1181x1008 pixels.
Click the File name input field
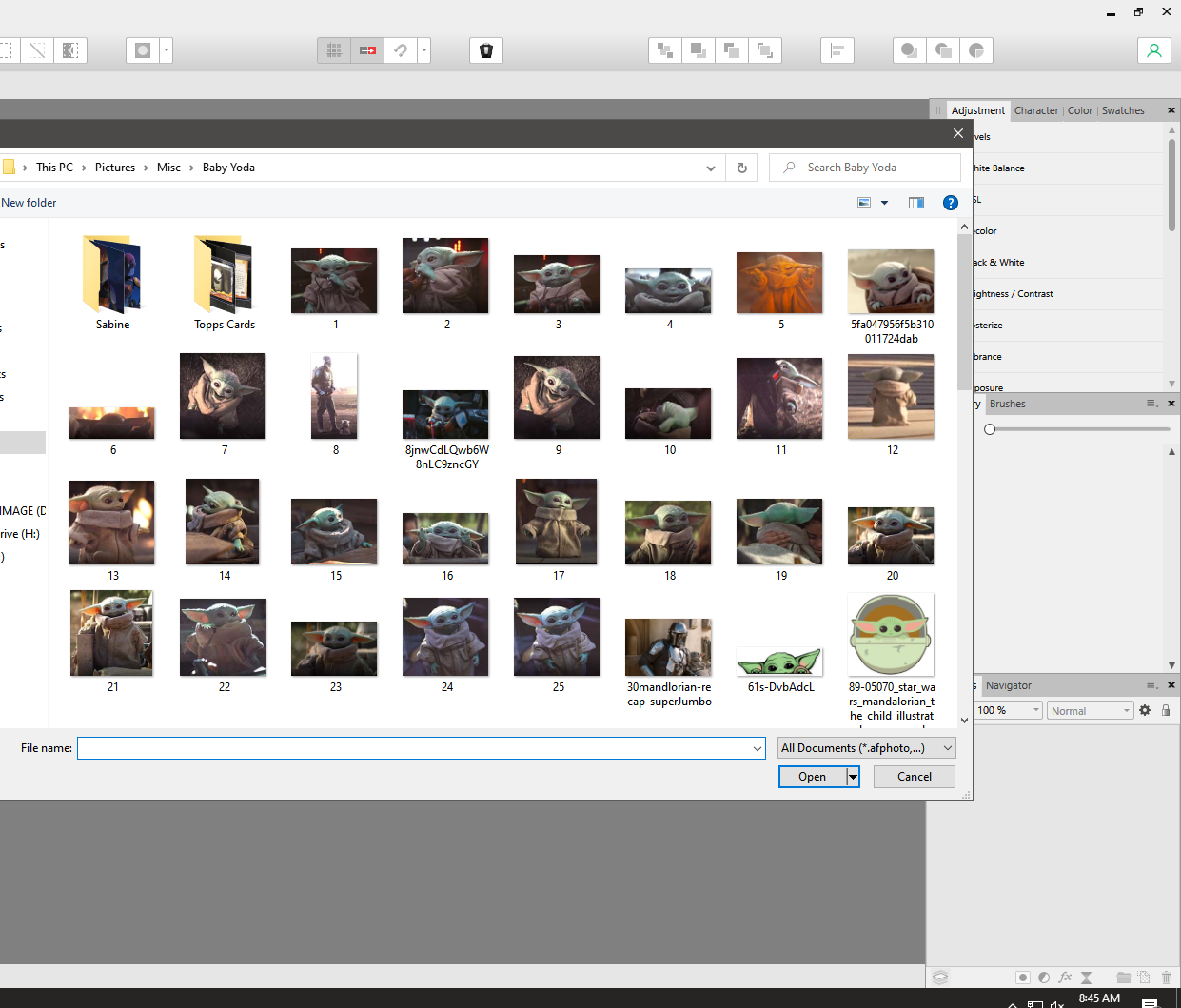point(414,748)
